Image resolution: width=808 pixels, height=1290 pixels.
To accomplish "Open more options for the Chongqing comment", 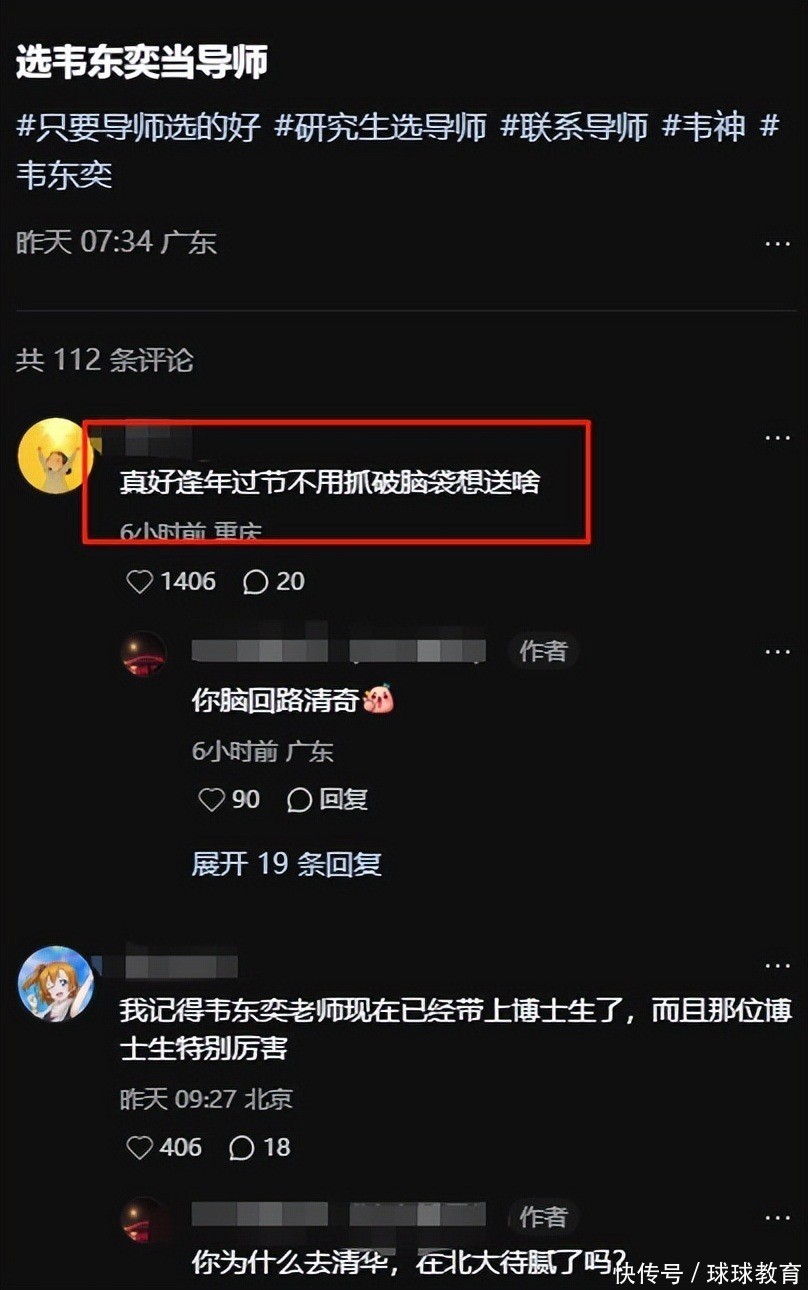I will click(x=778, y=438).
